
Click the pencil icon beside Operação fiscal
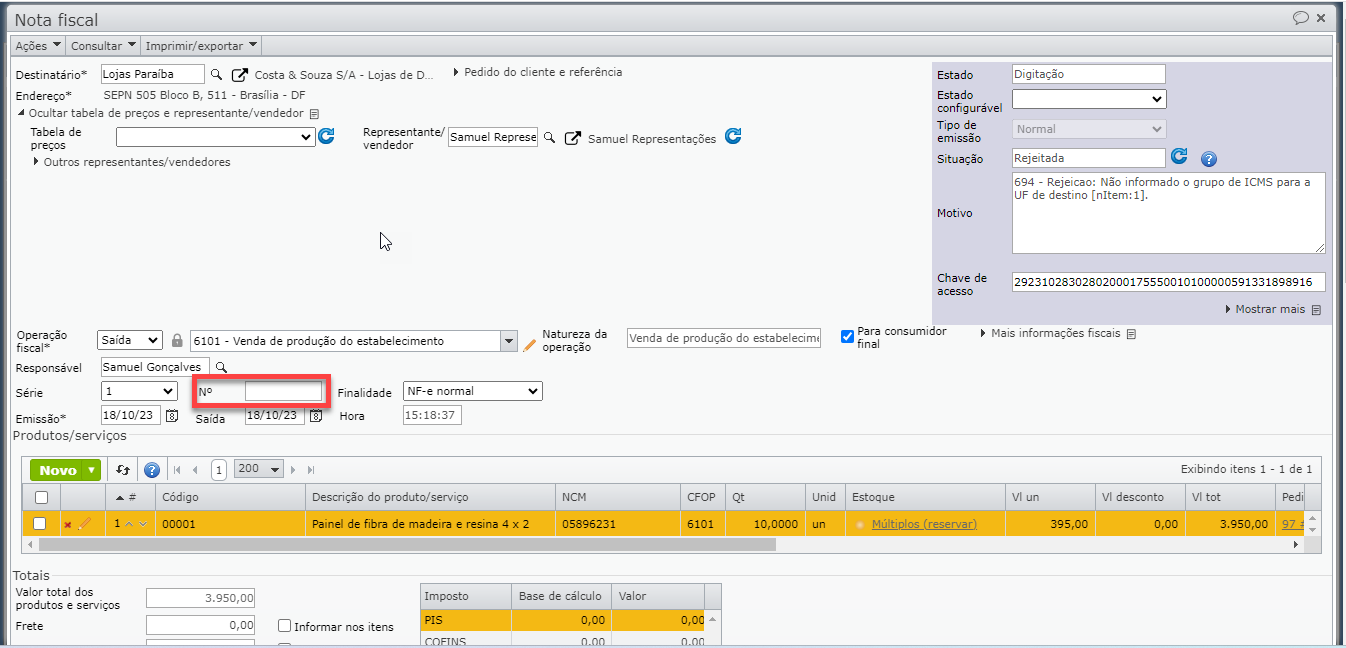click(530, 344)
